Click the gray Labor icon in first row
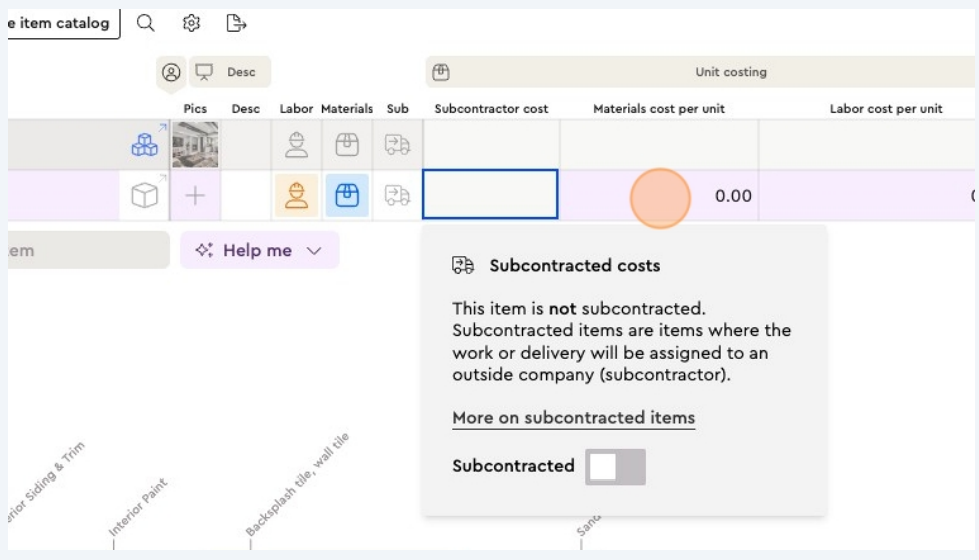The height and width of the screenshot is (560, 979). [296, 145]
